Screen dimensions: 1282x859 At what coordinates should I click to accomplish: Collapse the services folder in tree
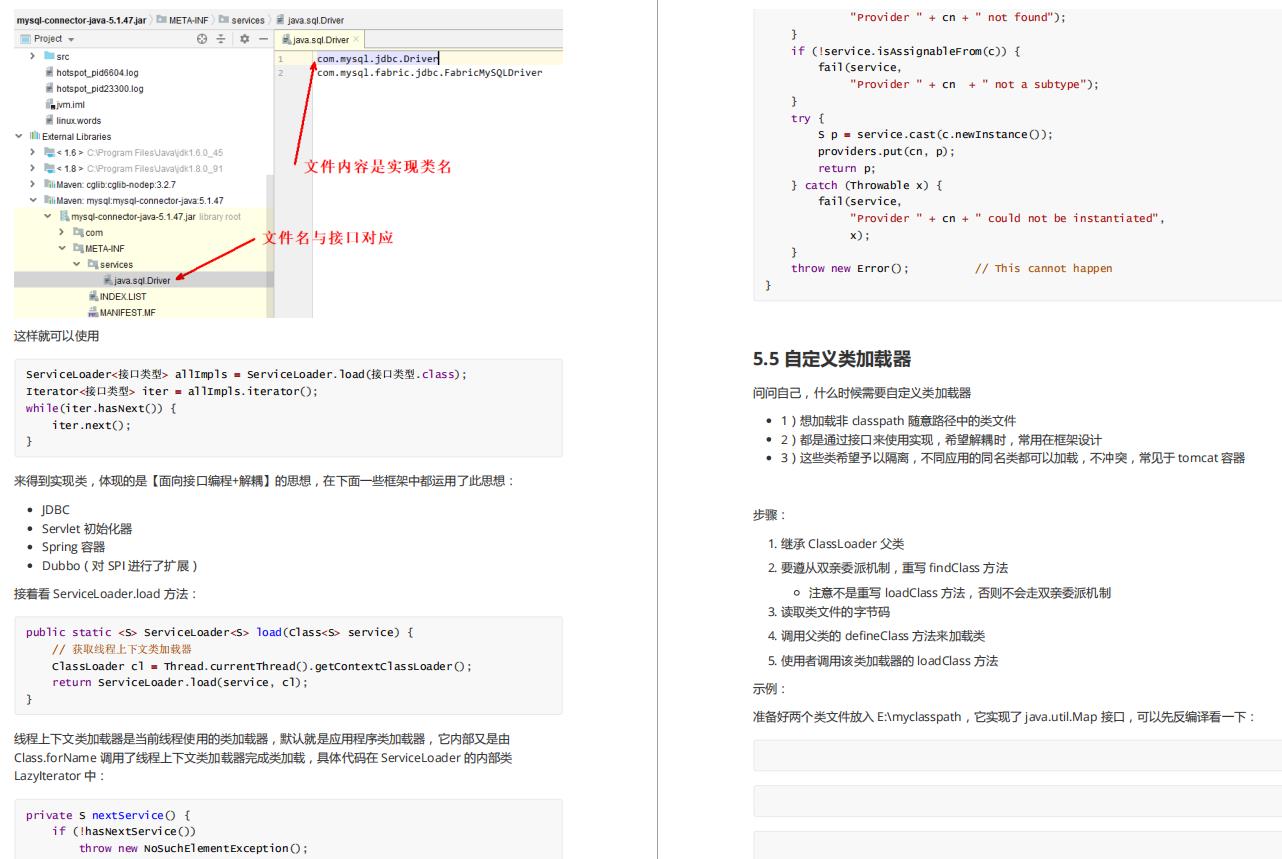coord(77,264)
